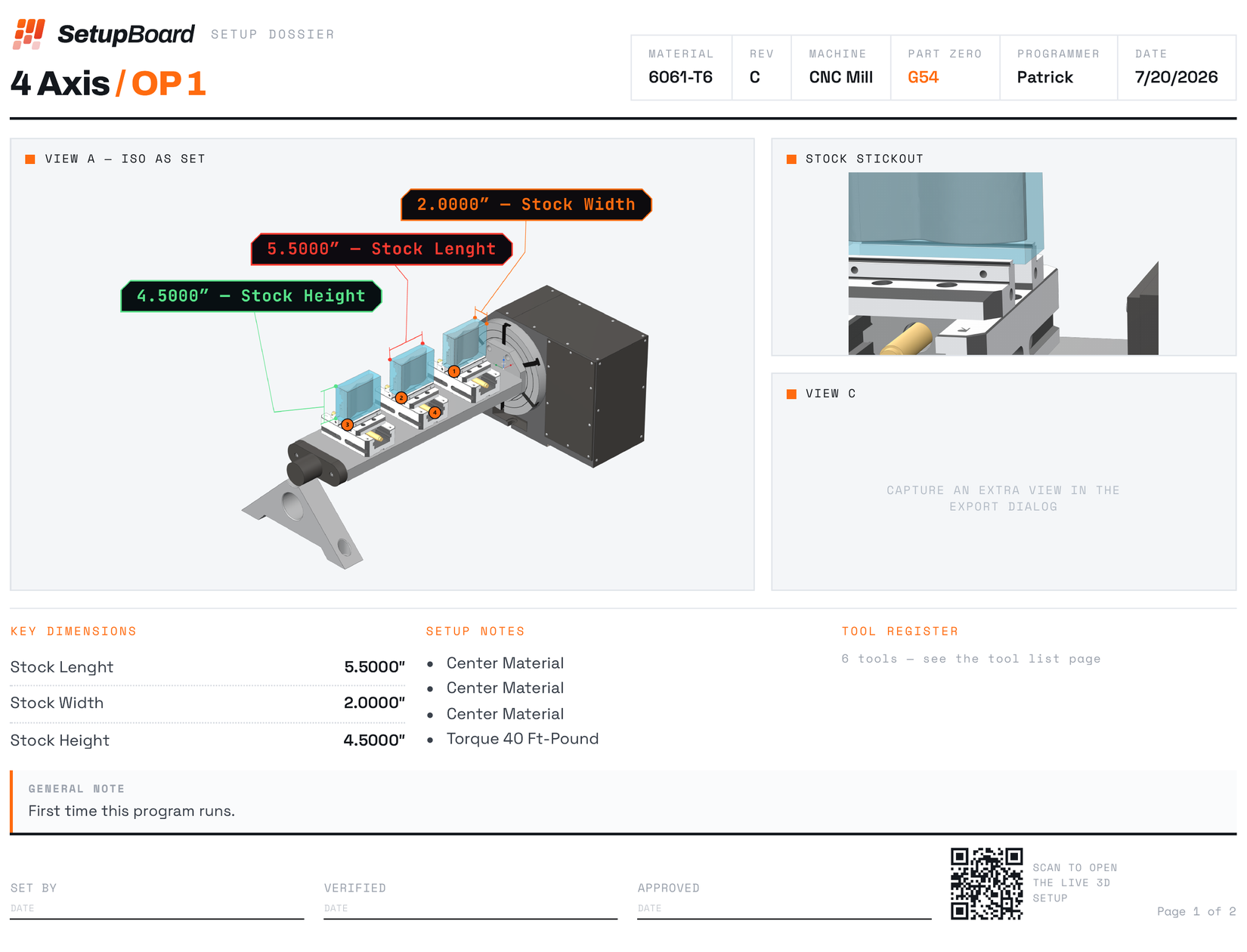Viewport: 1247px width, 952px height.
Task: Click the G54 part zero value
Action: (923, 77)
